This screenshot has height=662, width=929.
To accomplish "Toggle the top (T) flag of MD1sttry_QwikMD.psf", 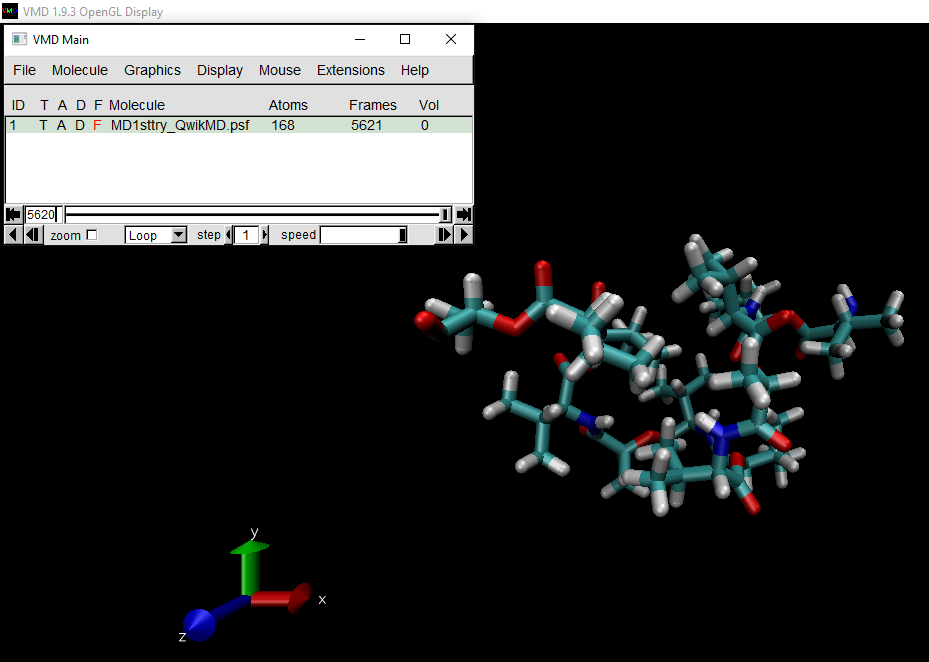I will [x=43, y=125].
